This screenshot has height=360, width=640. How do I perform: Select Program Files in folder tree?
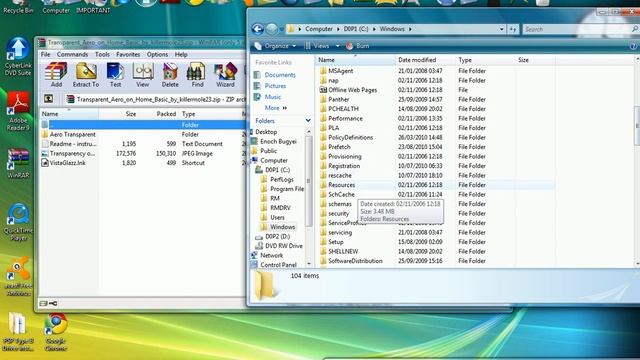pos(282,189)
